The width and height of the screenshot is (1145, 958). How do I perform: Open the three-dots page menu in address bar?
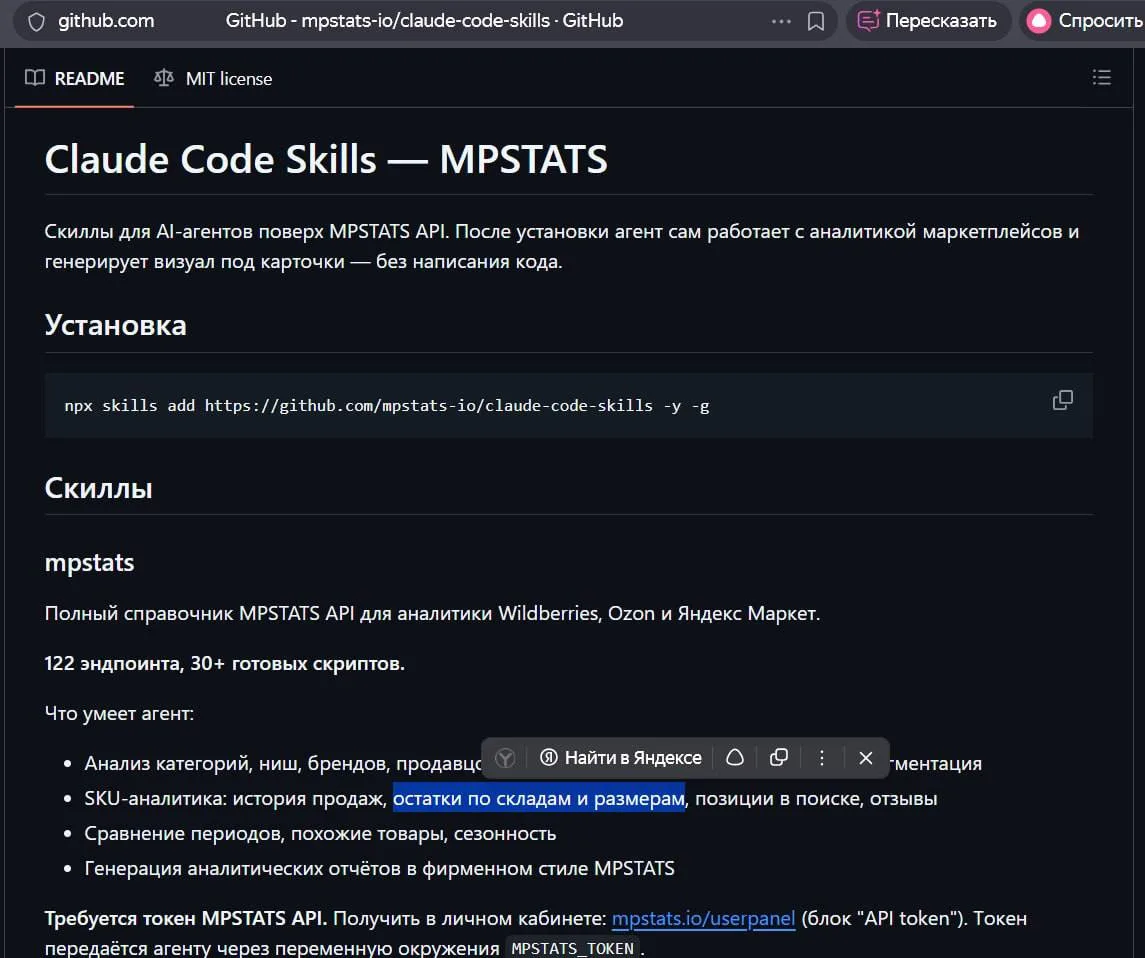781,21
